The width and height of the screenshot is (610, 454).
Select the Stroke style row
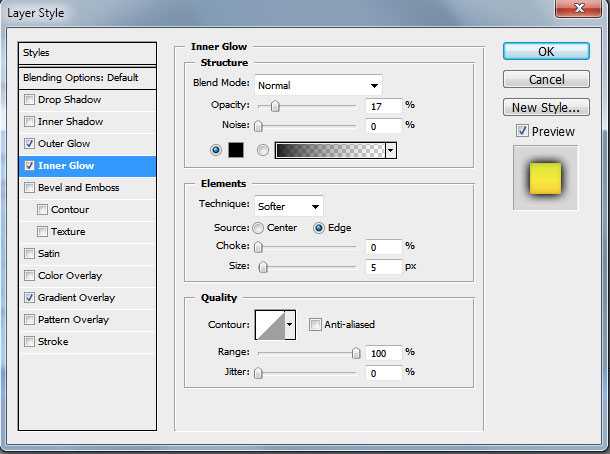pos(87,342)
